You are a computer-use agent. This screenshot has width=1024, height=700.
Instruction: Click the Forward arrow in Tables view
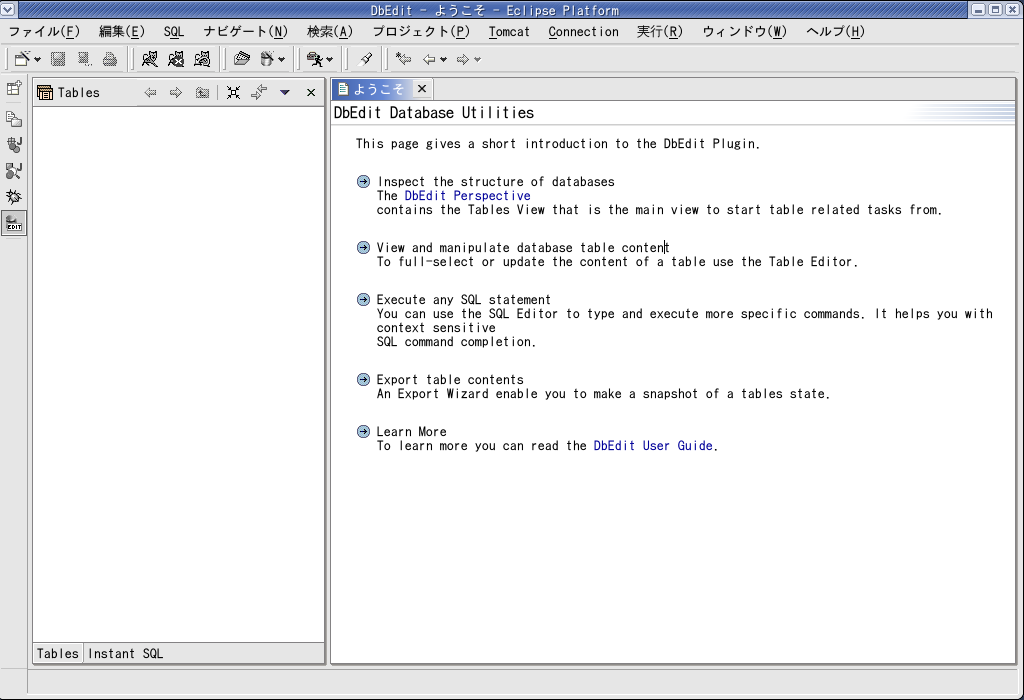pyautogui.click(x=176, y=93)
